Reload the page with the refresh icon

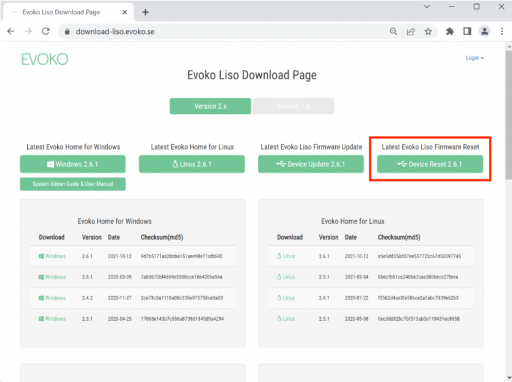pos(46,31)
